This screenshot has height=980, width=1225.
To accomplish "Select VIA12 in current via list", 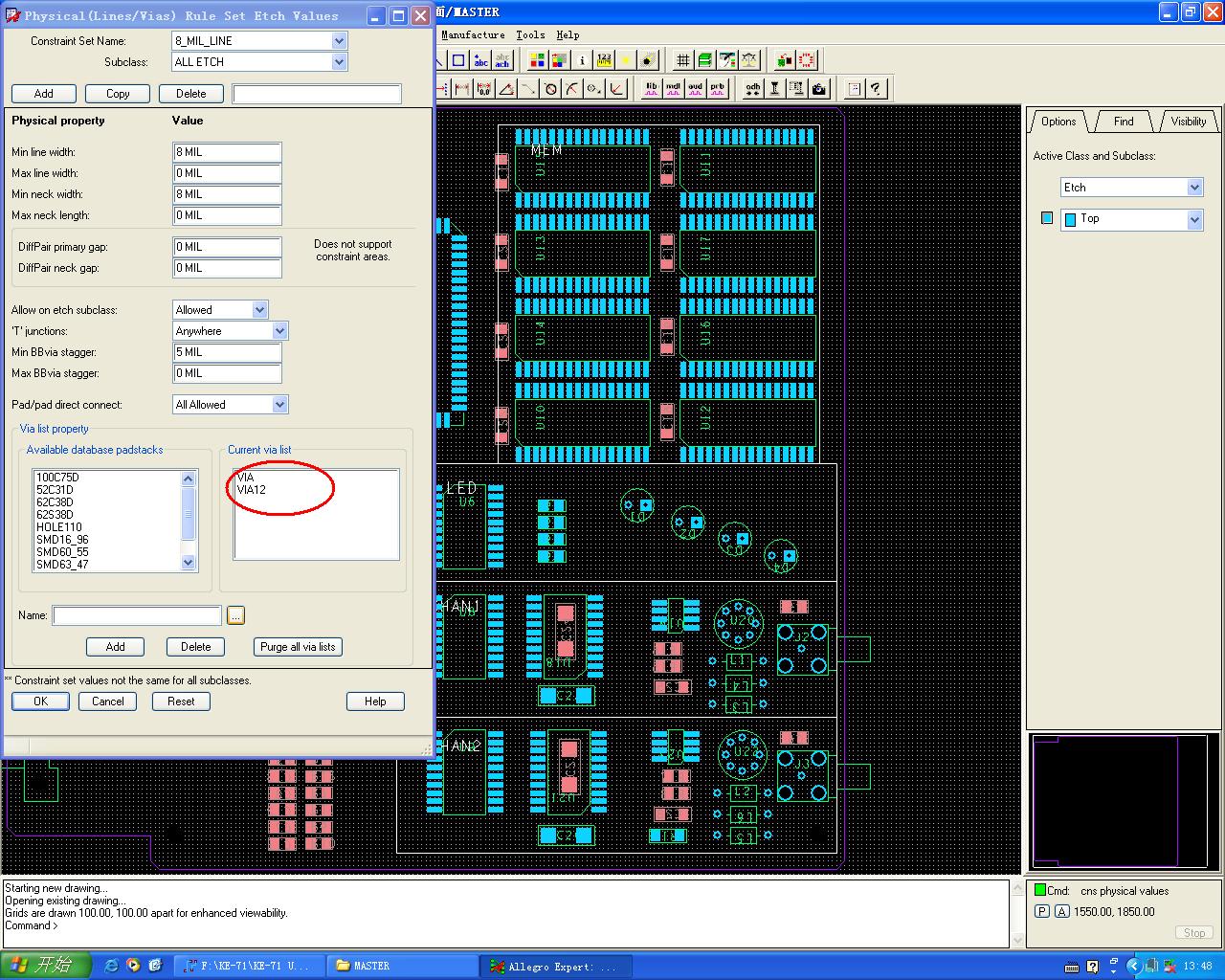I will 252,490.
